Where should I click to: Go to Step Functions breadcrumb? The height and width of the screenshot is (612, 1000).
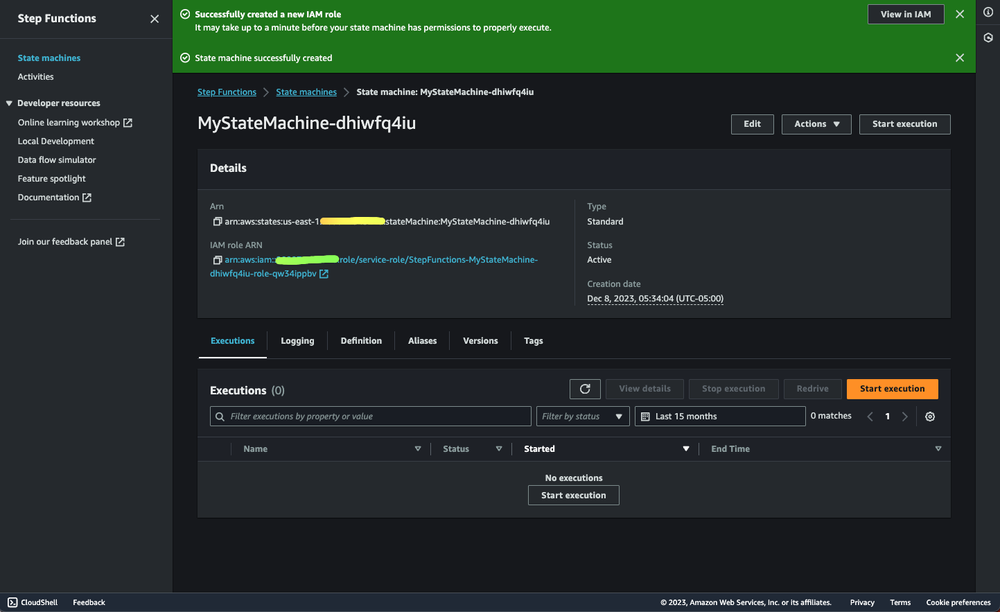[226, 92]
